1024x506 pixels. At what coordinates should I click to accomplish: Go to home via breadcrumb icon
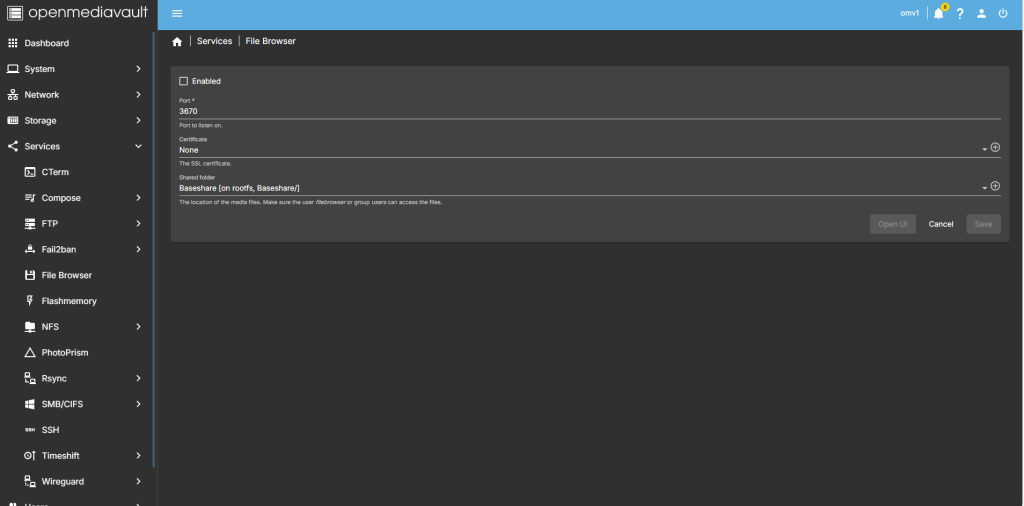(x=177, y=42)
